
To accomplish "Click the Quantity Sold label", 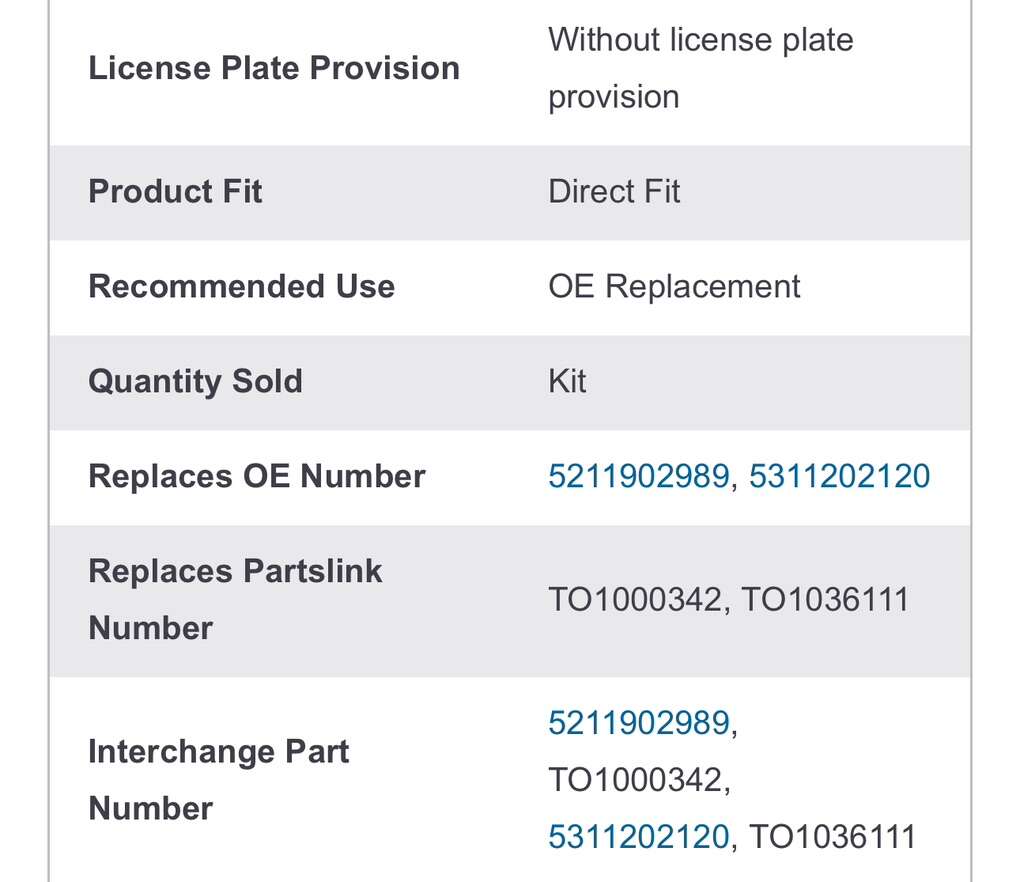I will tap(195, 381).
